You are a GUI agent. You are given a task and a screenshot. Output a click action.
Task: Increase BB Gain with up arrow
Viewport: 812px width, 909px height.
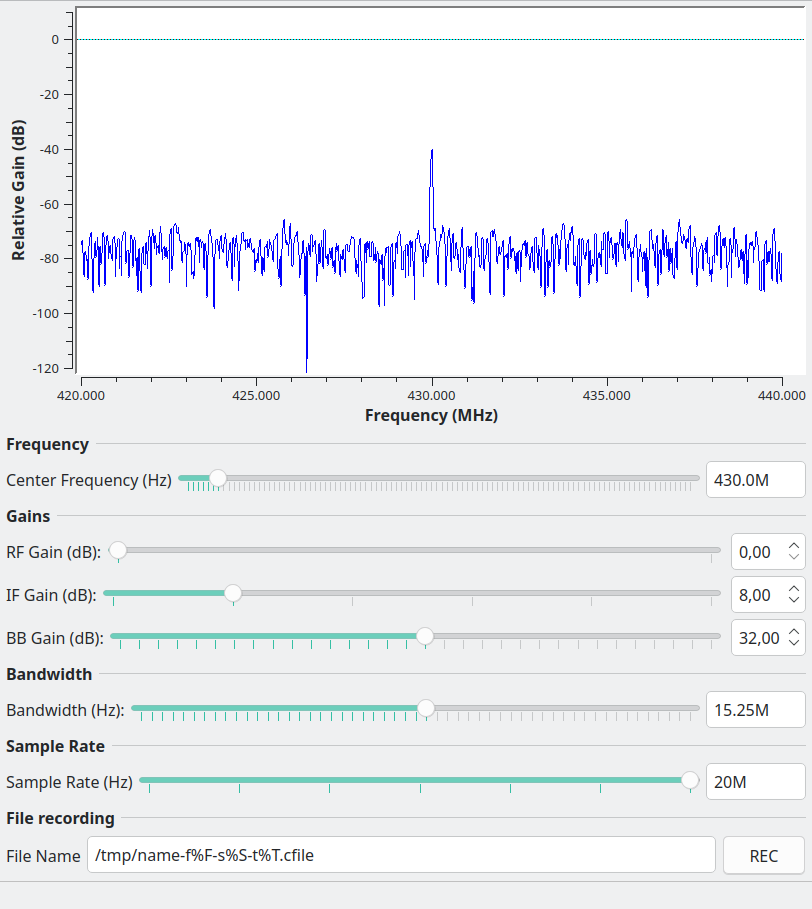tap(794, 631)
